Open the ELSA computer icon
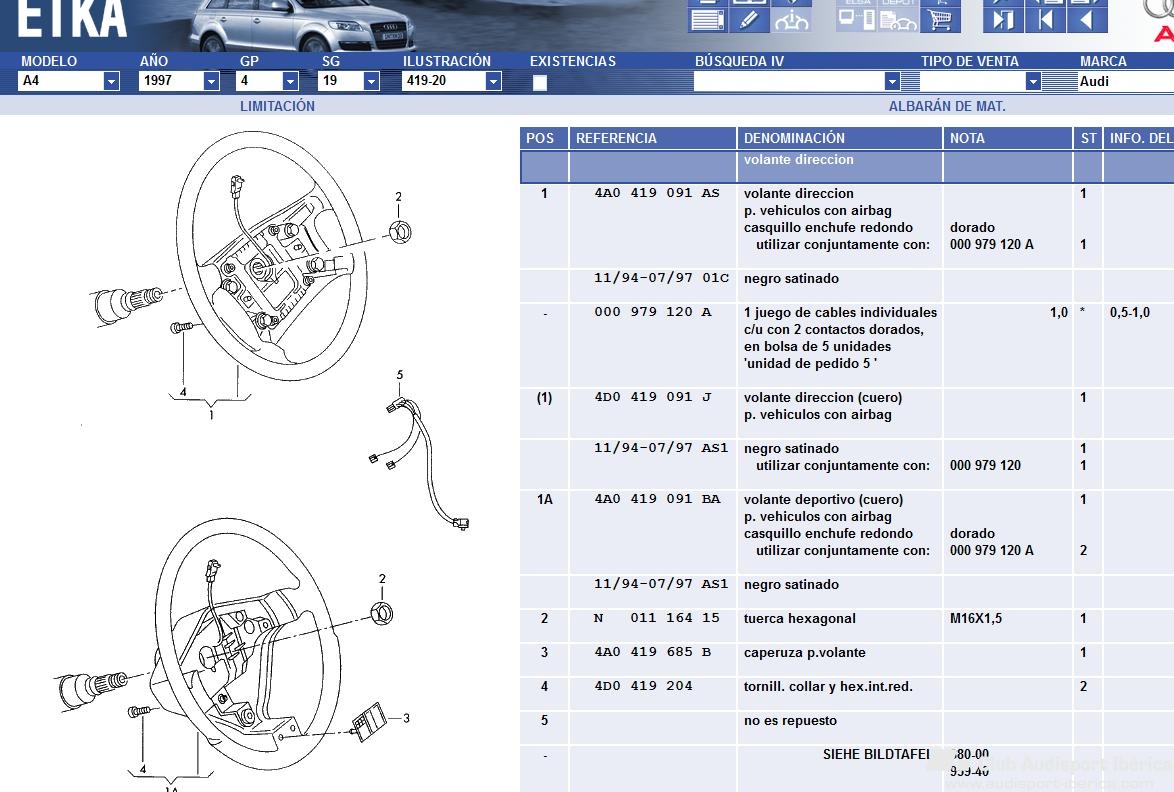1174x792 pixels. (856, 17)
